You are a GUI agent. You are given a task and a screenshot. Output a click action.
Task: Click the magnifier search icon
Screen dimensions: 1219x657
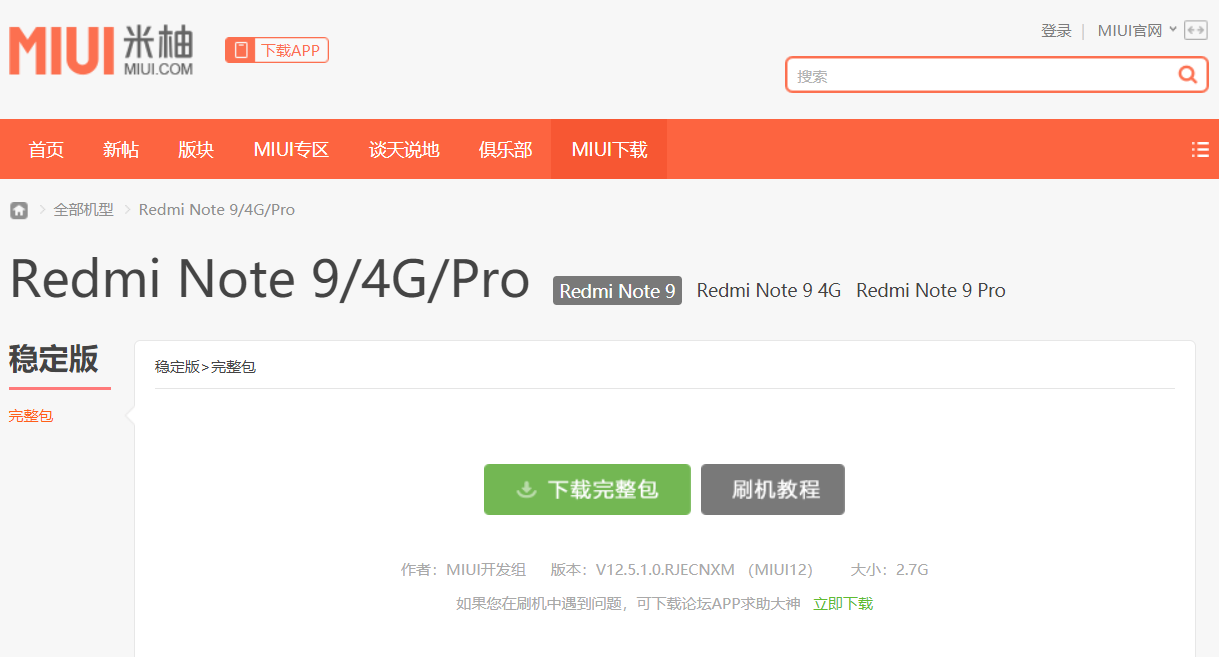[1187, 74]
